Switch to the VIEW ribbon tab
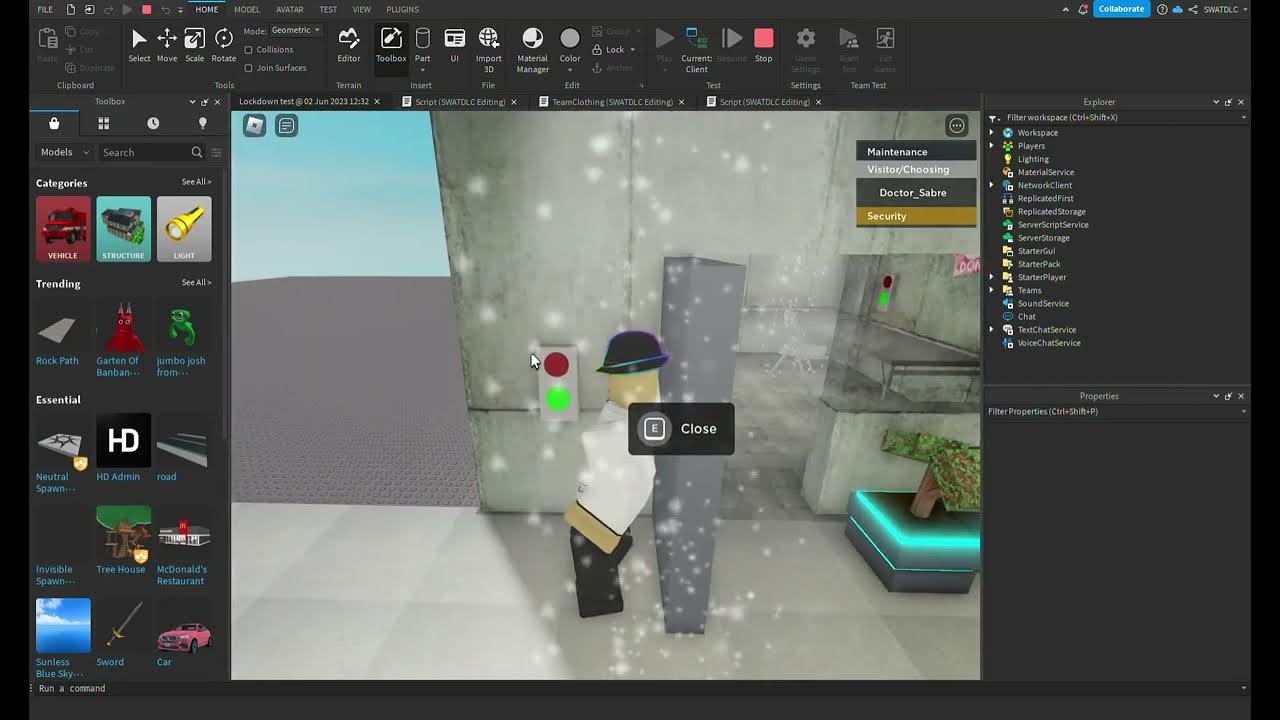The height and width of the screenshot is (720, 1280). click(x=362, y=9)
